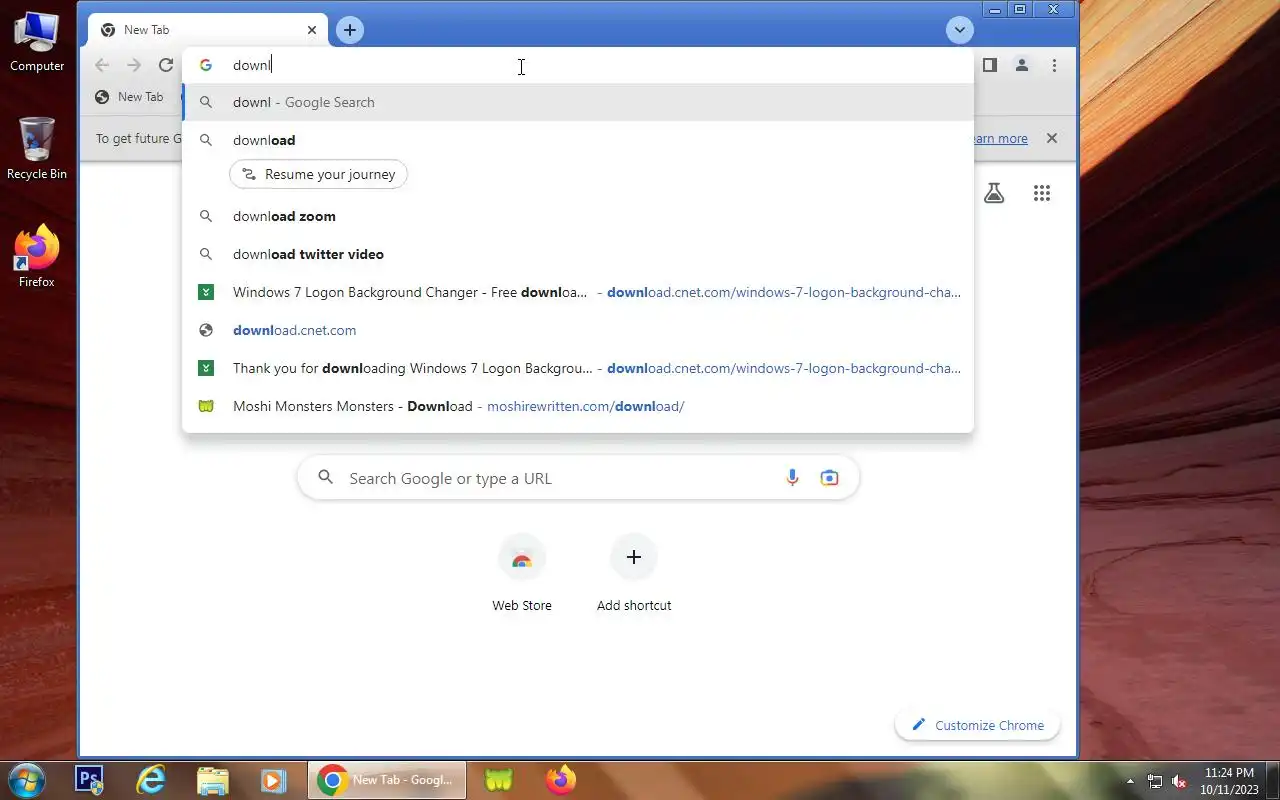Open Windows 7 Logon Background Changer Free download result
The width and height of the screenshot is (1280, 800).
(578, 292)
